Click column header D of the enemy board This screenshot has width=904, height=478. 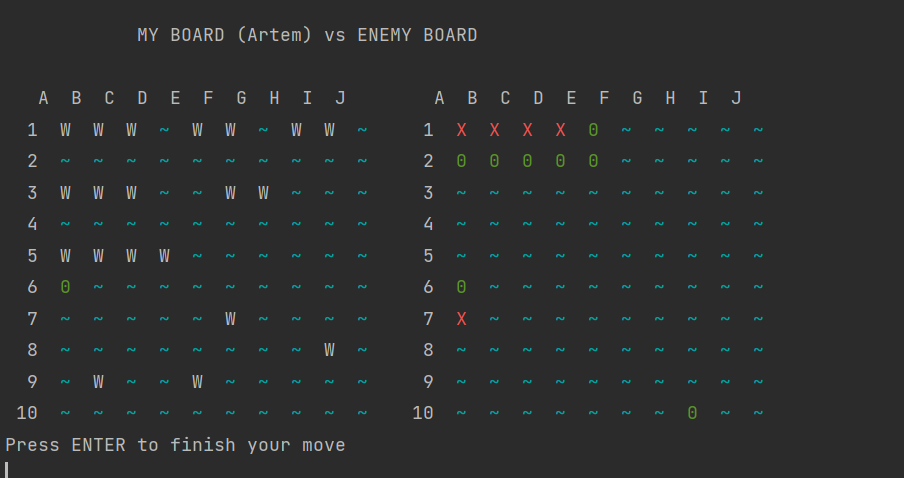coord(538,98)
